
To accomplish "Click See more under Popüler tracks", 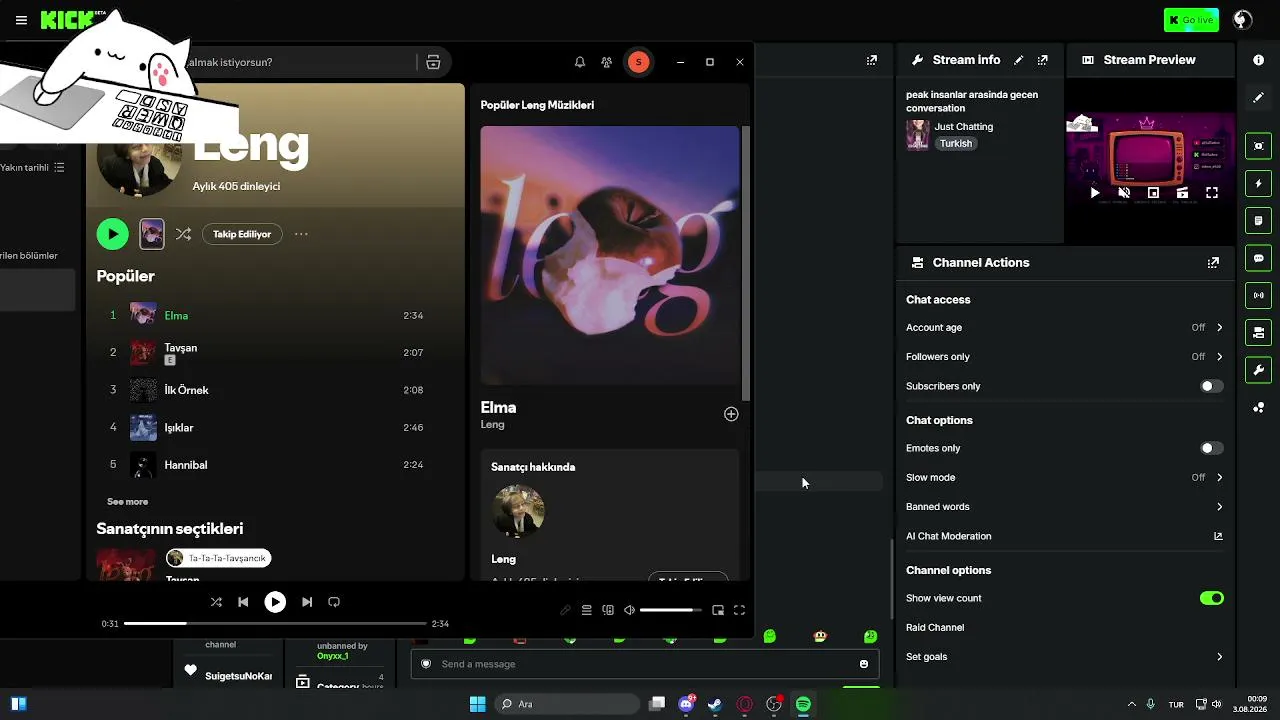I will 127,502.
